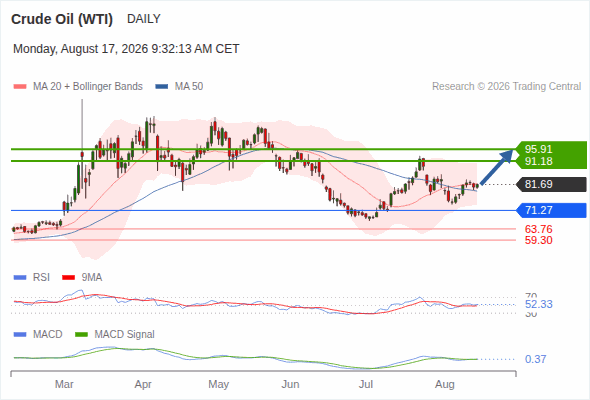Click the blue upward trend arrow
The width and height of the screenshot is (590, 400).
pyautogui.click(x=497, y=167)
